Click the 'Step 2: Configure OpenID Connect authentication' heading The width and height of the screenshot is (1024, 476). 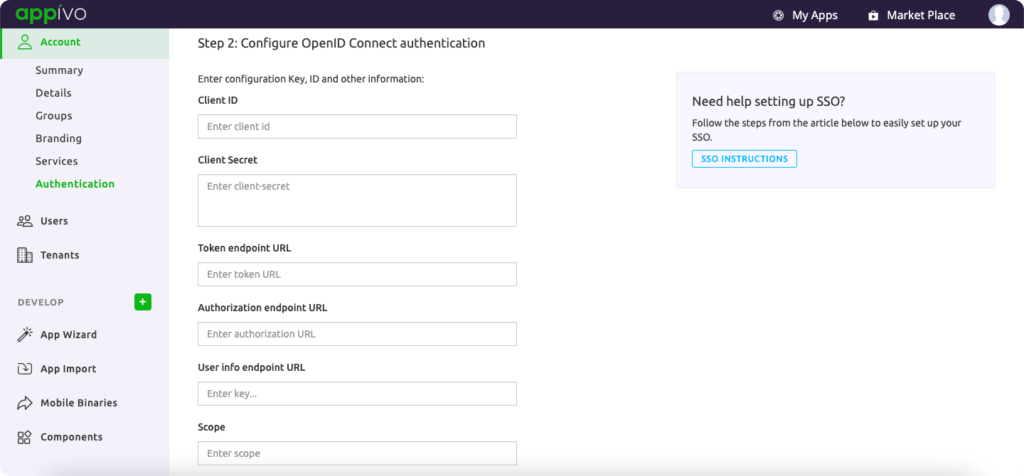coord(342,44)
